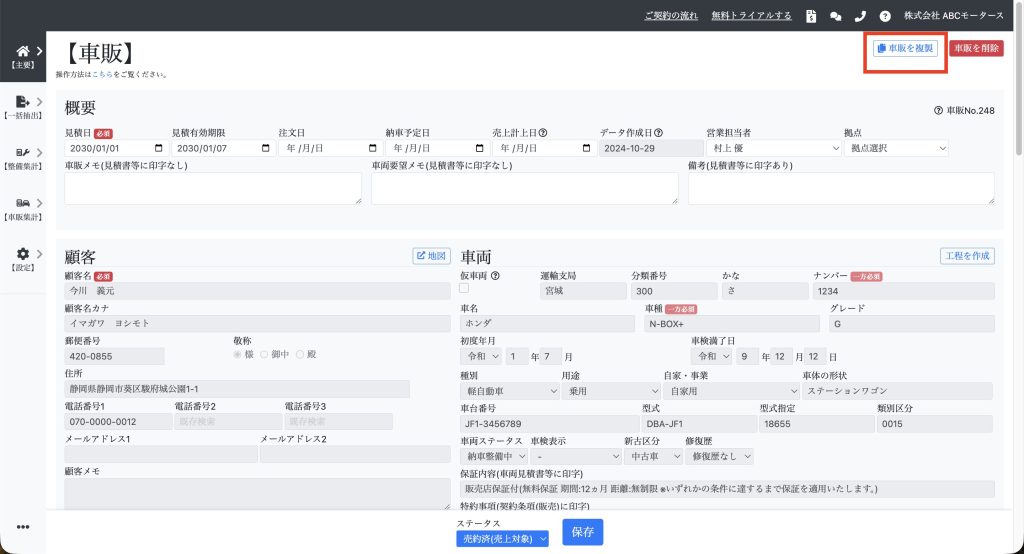Open the 主要 home sidebar icon
Viewport: 1024px width, 554px height.
point(22,52)
